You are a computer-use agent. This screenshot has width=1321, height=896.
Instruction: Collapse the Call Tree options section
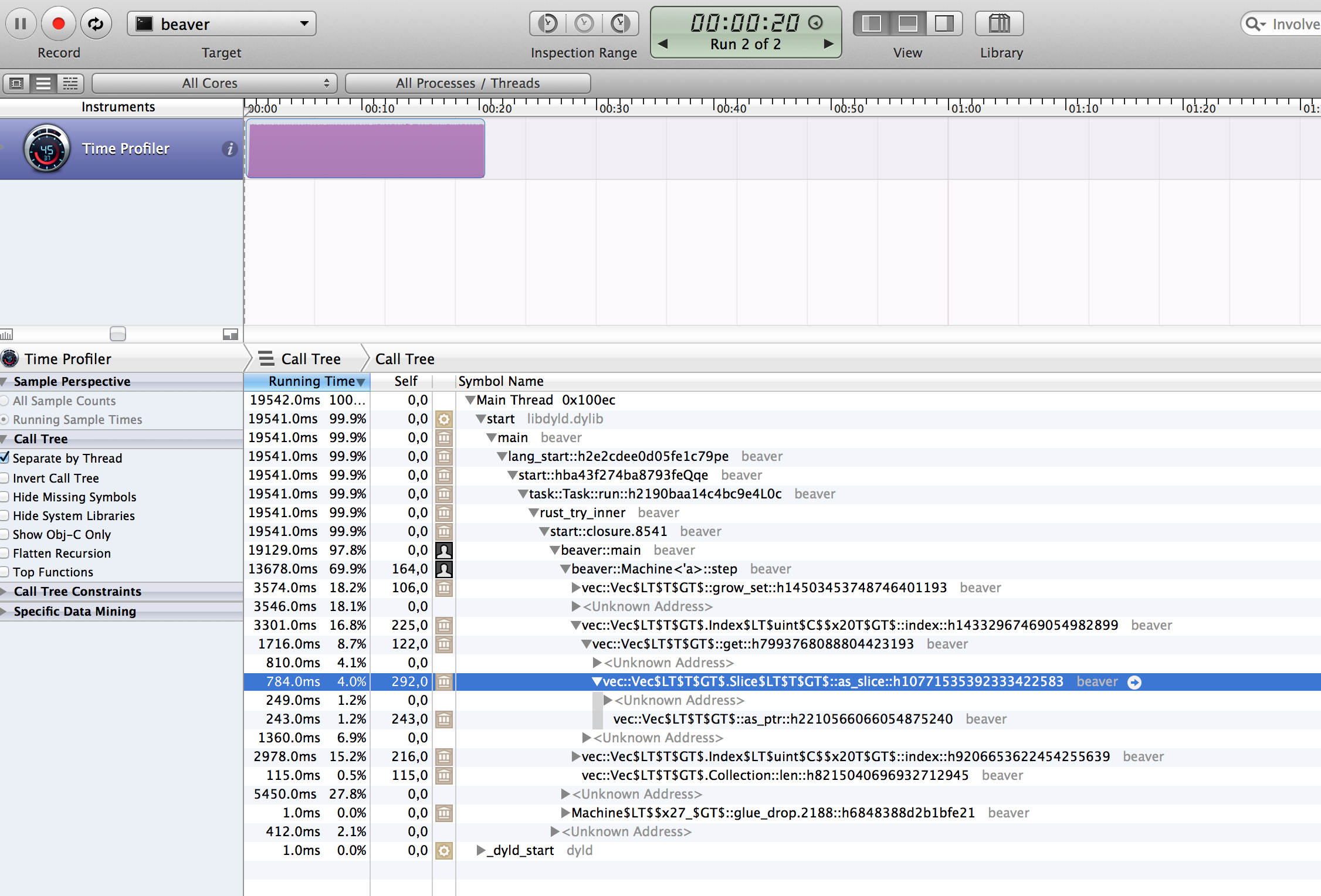(4, 439)
